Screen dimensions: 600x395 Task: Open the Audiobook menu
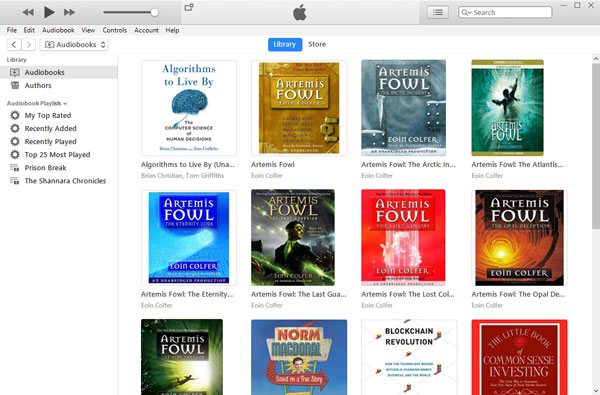(x=58, y=30)
